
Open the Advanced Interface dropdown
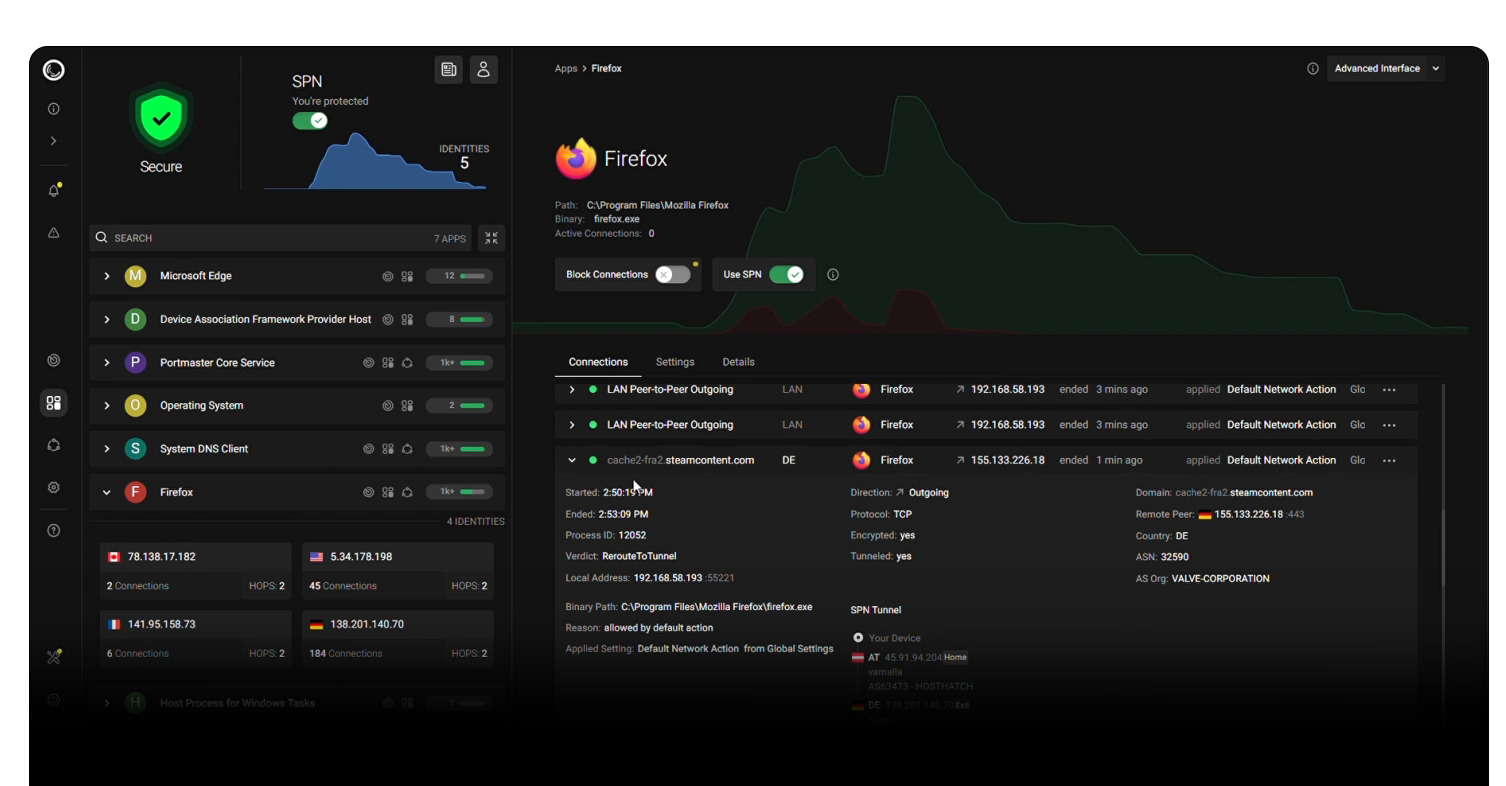(1386, 68)
